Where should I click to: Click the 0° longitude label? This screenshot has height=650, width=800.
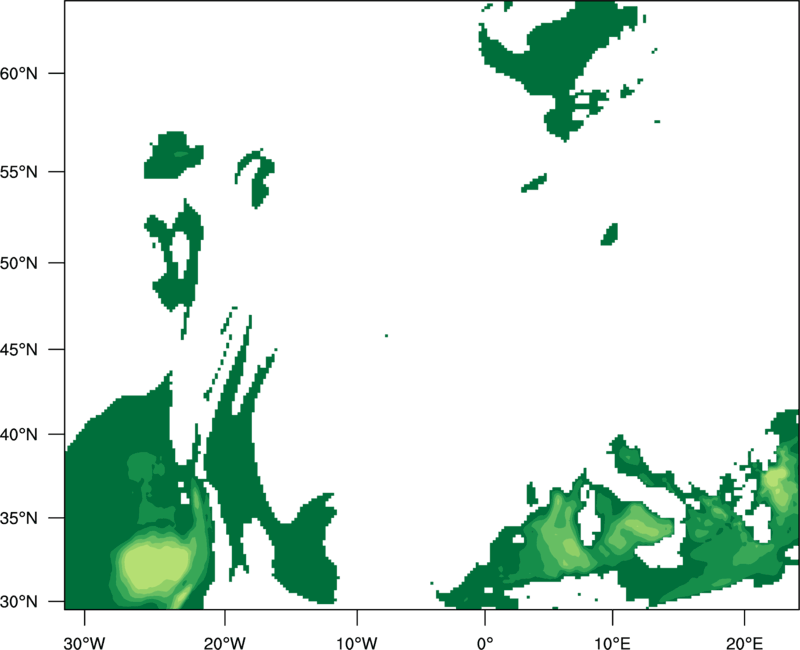click(485, 643)
